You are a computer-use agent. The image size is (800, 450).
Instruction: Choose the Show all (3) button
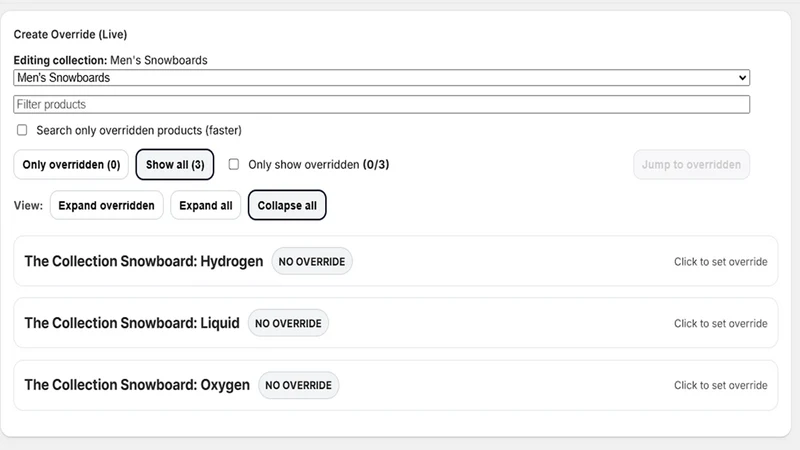[174, 164]
